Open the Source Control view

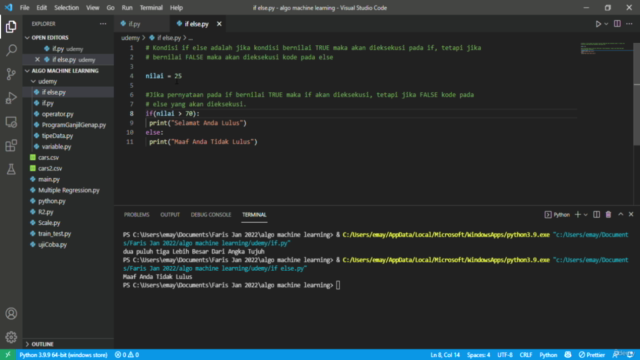coord(11,74)
